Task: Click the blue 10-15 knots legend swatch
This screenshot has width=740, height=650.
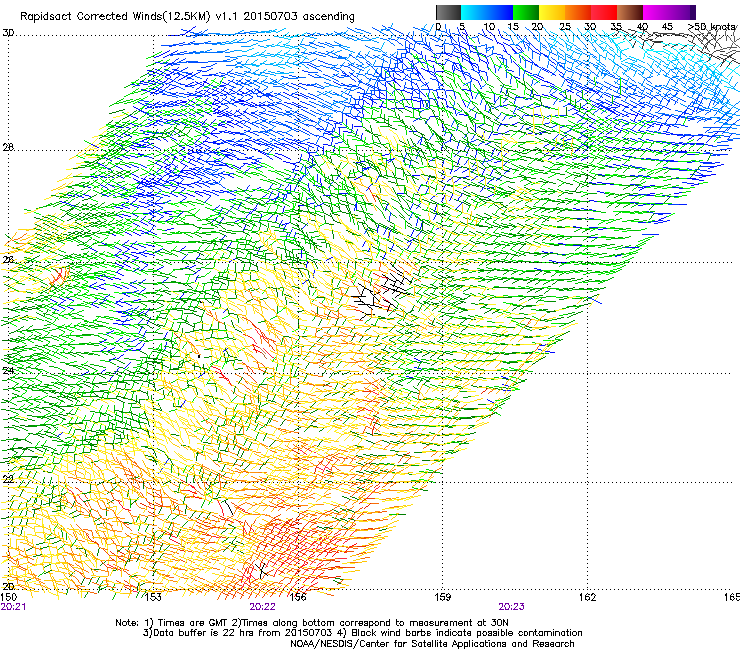Action: pyautogui.click(x=500, y=12)
